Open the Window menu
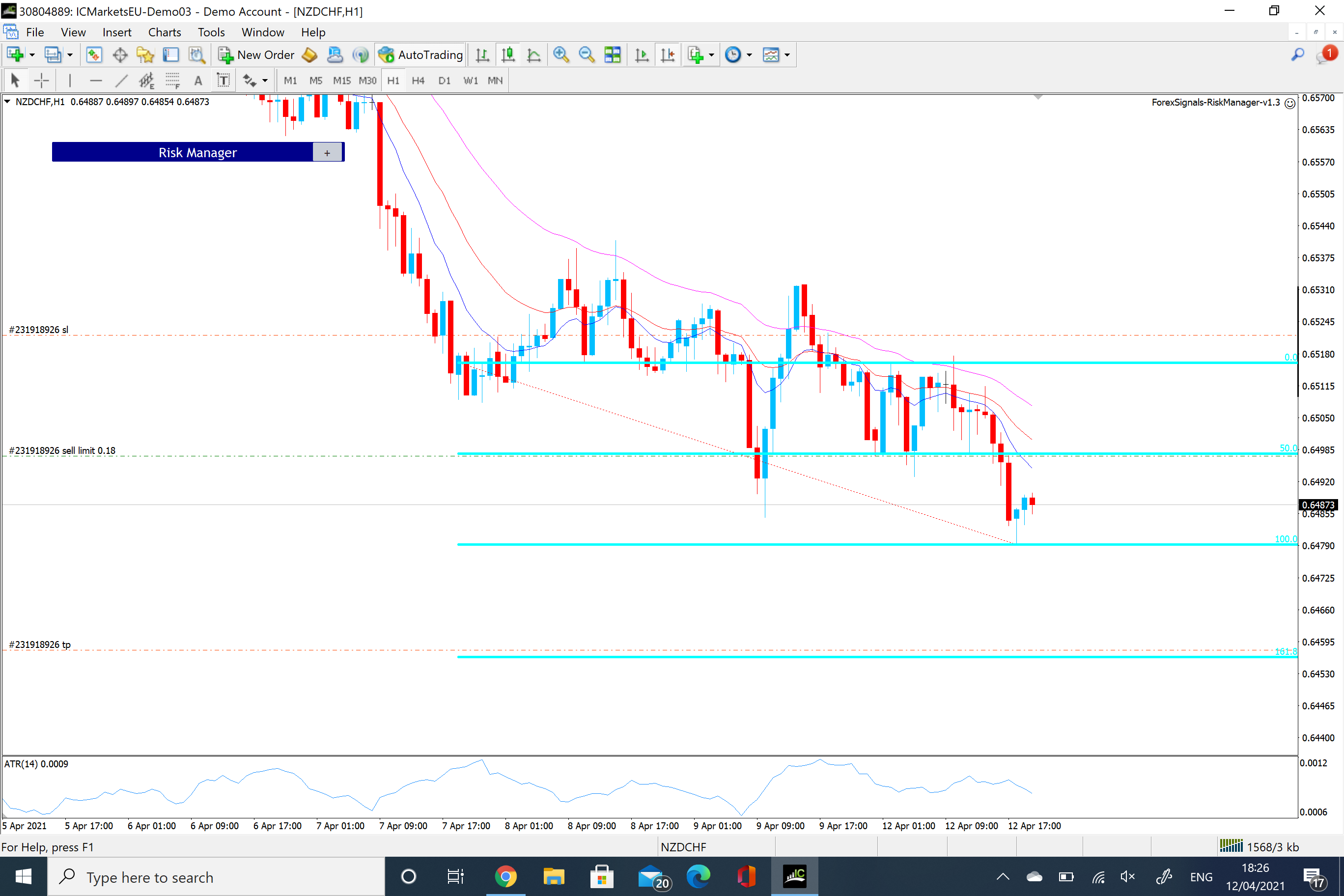This screenshot has width=1344, height=896. (263, 32)
